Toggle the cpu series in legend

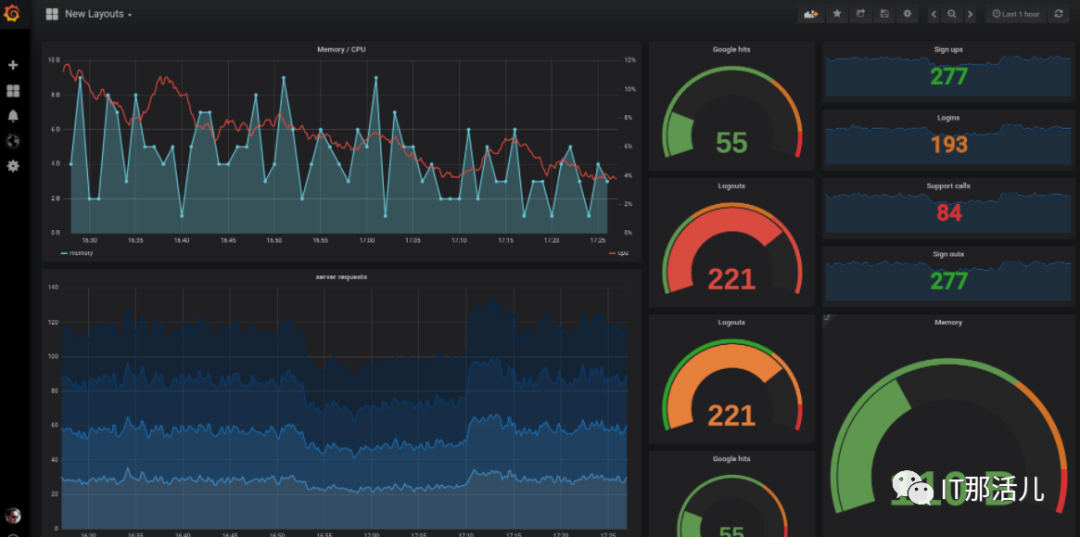[619, 253]
